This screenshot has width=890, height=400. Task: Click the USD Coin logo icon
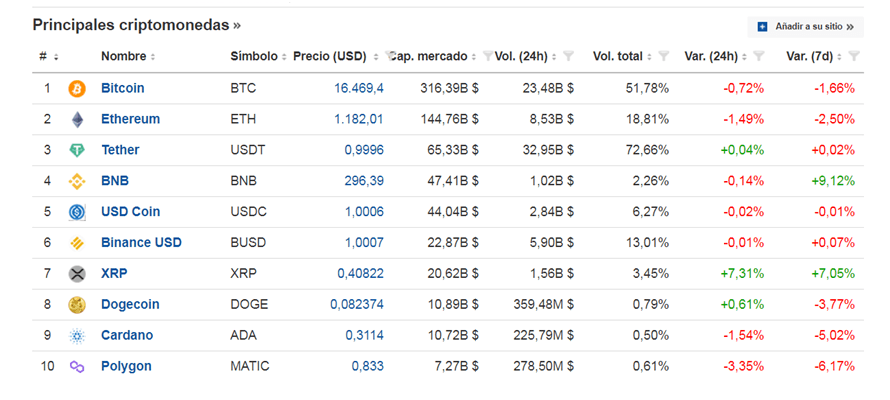pyautogui.click(x=77, y=212)
